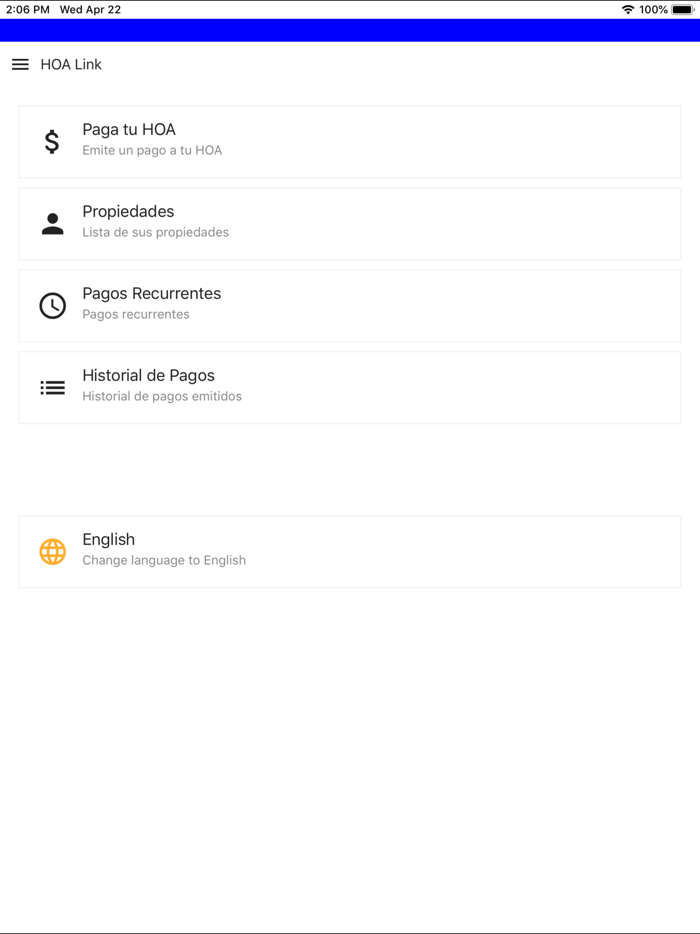Tap the lowercase 'Pagos recurrentes' subtitle text
This screenshot has height=934, width=700.
pyautogui.click(x=135, y=314)
